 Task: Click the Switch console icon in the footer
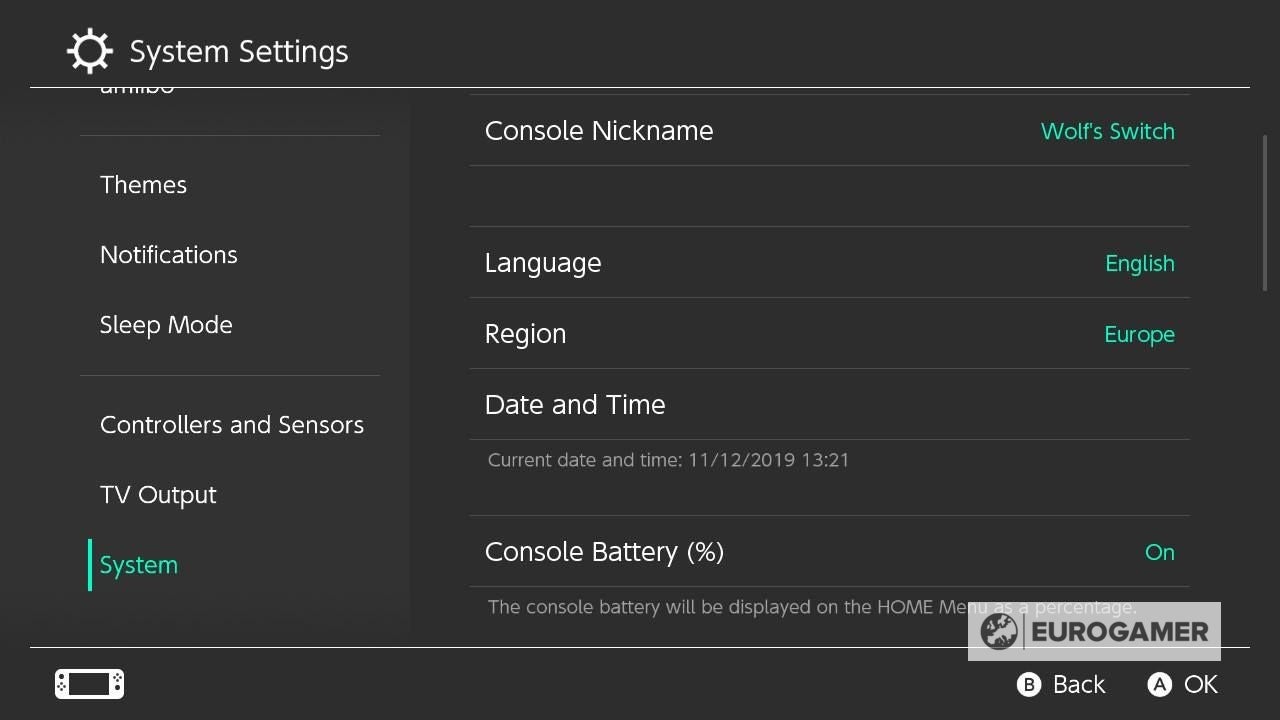89,684
